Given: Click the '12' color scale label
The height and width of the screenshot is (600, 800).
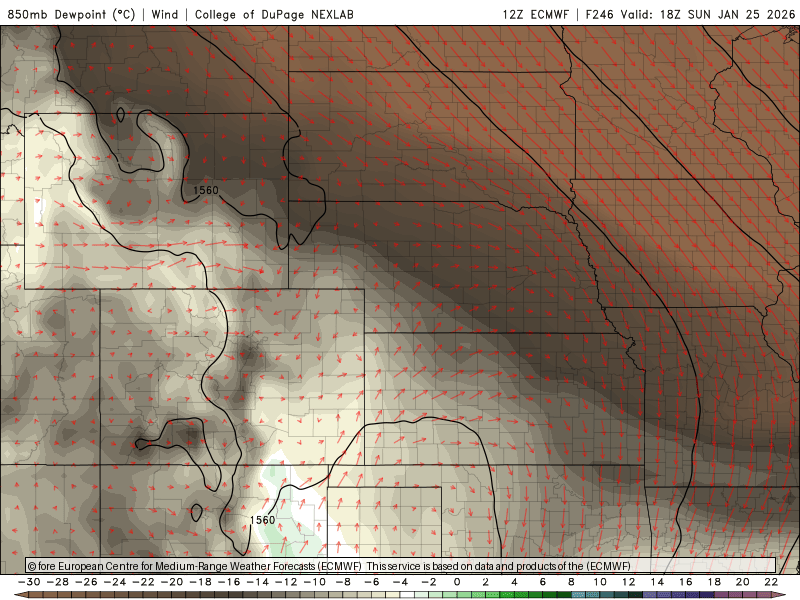Looking at the screenshot, I should [629, 582].
